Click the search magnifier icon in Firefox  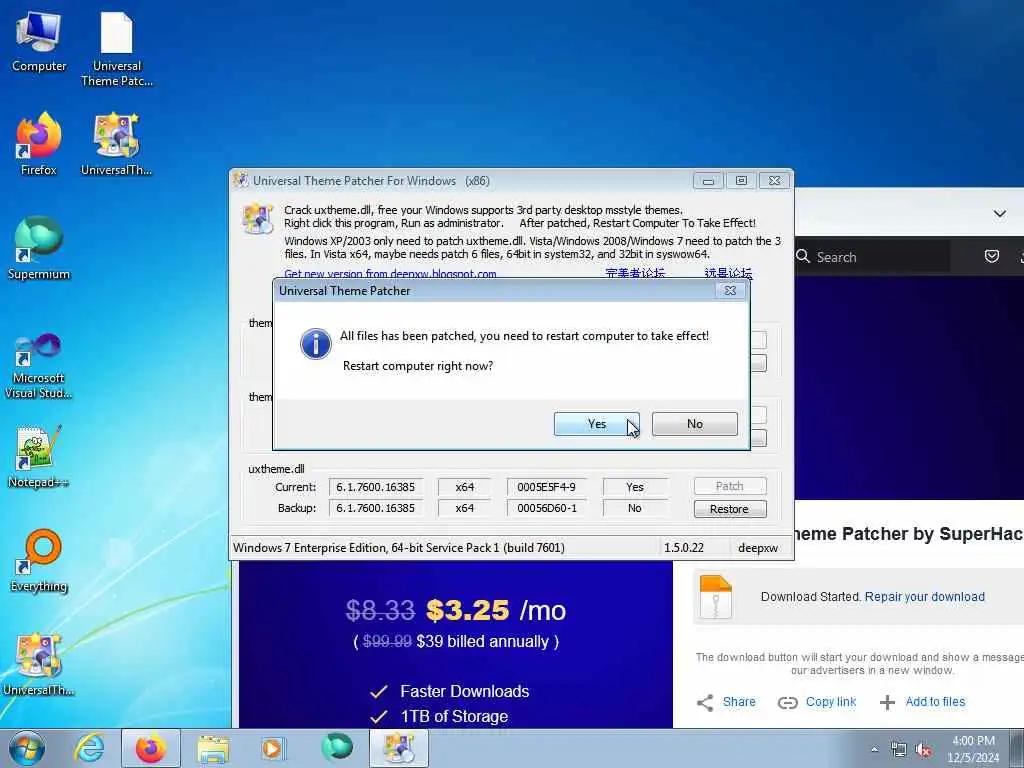(x=803, y=257)
